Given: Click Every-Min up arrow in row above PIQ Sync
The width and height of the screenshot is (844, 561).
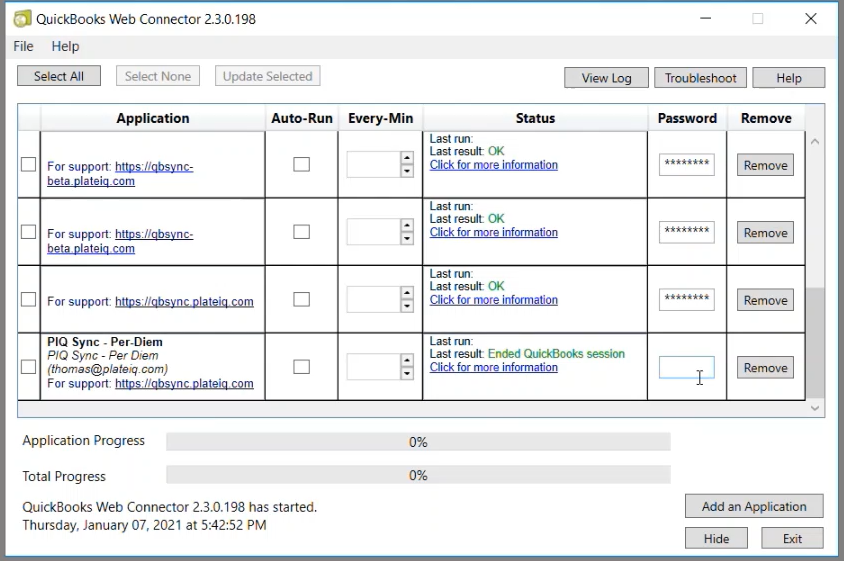Looking at the screenshot, I should tap(407, 293).
